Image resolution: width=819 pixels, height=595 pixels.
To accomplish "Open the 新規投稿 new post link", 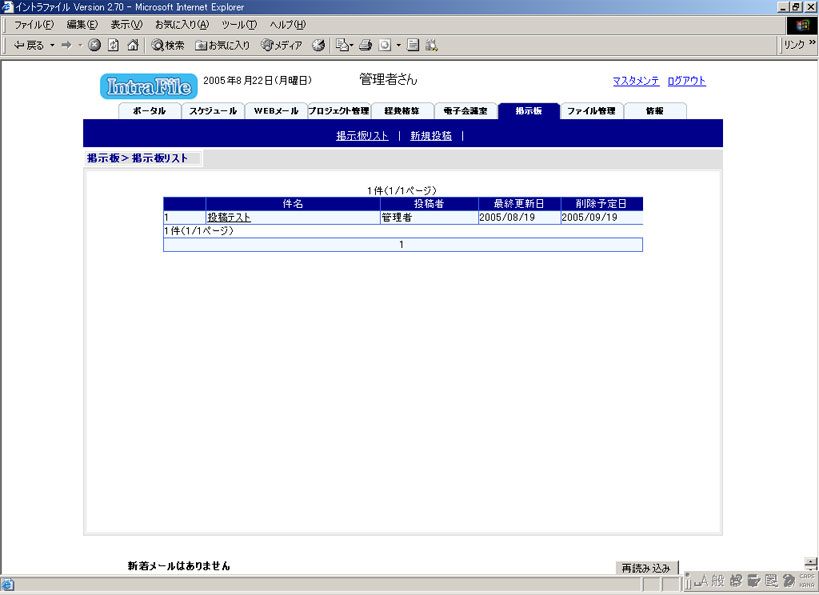I will pos(431,136).
